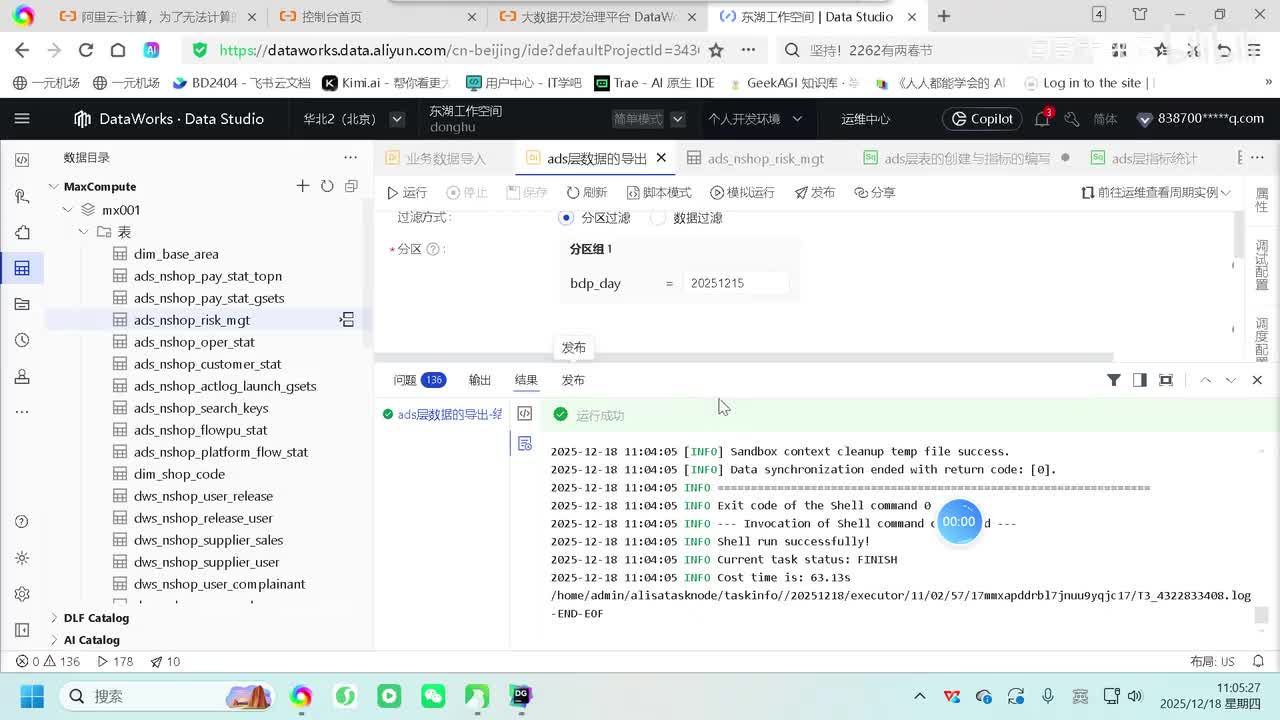This screenshot has width=1280, height=720.
Task: Add a new MaxCompute item with plus icon
Action: click(x=303, y=186)
